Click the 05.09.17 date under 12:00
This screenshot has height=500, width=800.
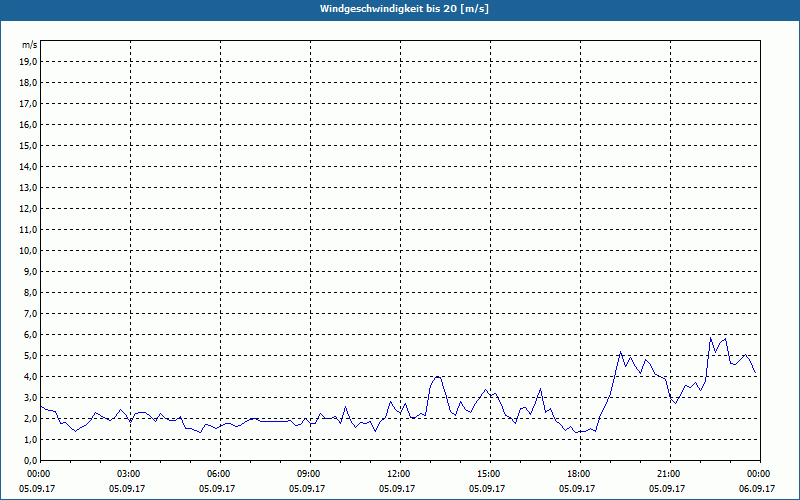(x=397, y=488)
